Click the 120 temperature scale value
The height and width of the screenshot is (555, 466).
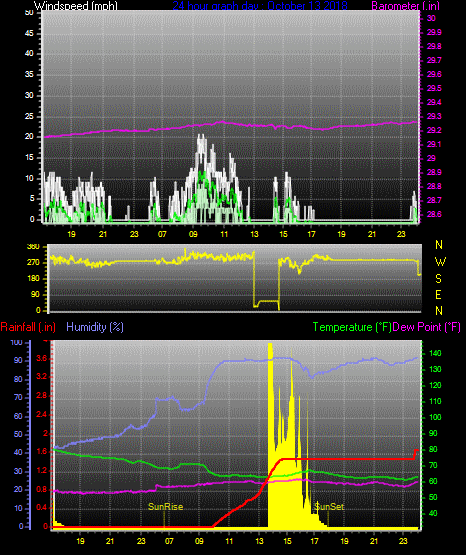click(x=435, y=385)
